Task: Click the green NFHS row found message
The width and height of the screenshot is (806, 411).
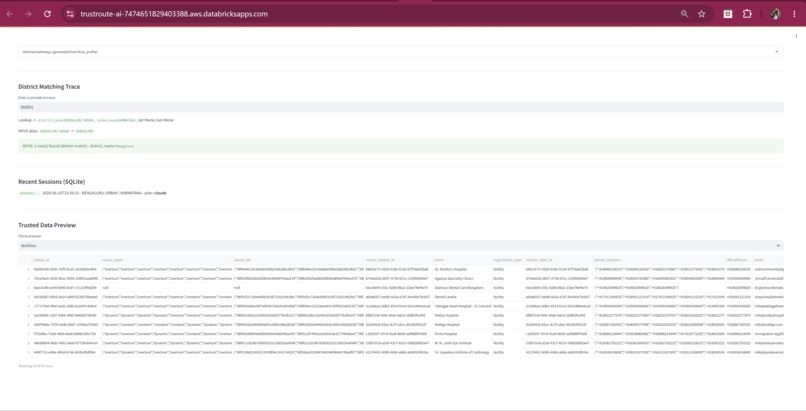Action: click(401, 146)
